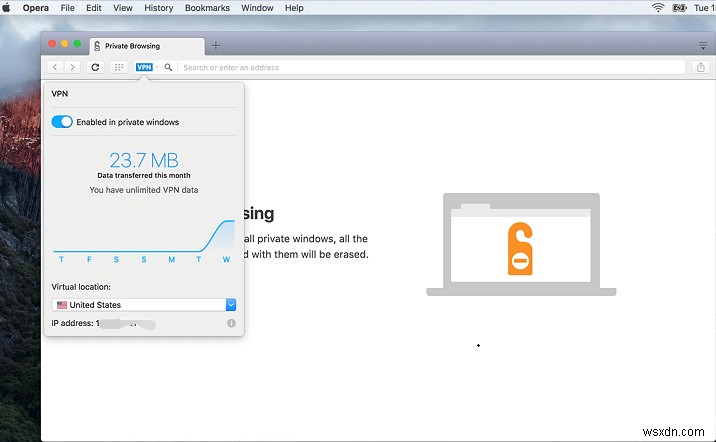Click the info icon next to IP address
716x442 pixels.
232,323
